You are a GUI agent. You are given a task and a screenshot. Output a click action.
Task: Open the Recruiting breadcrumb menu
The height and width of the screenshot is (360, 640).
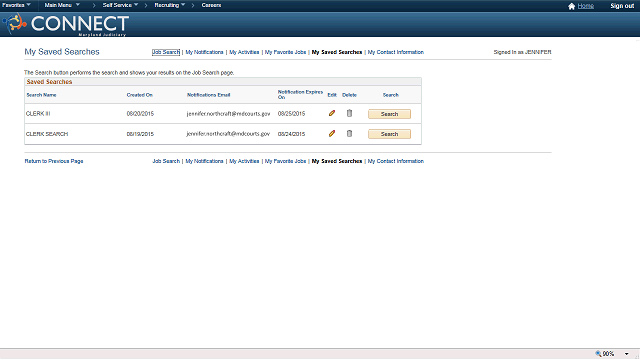click(x=170, y=5)
